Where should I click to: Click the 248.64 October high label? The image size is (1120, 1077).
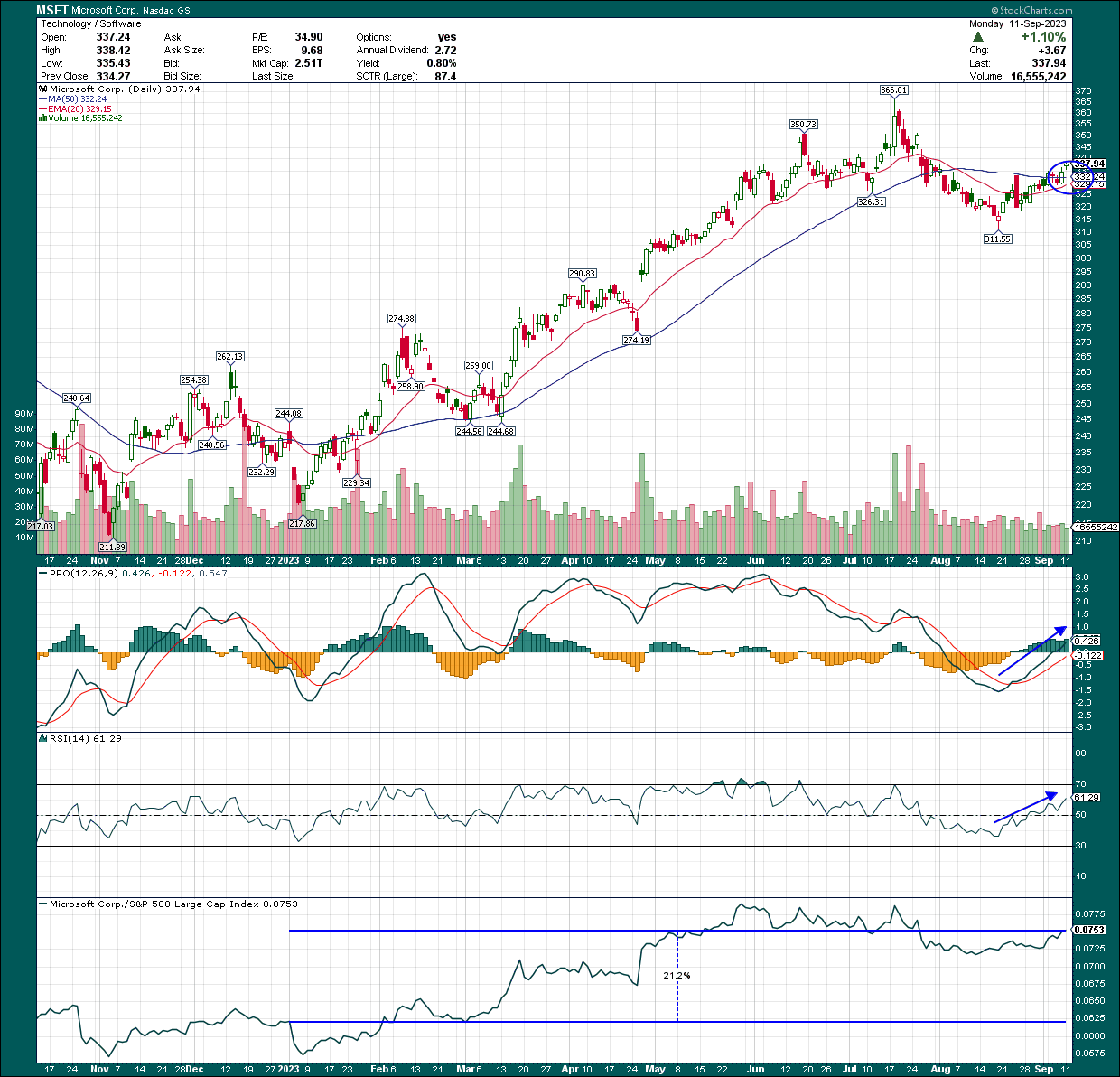coord(76,398)
